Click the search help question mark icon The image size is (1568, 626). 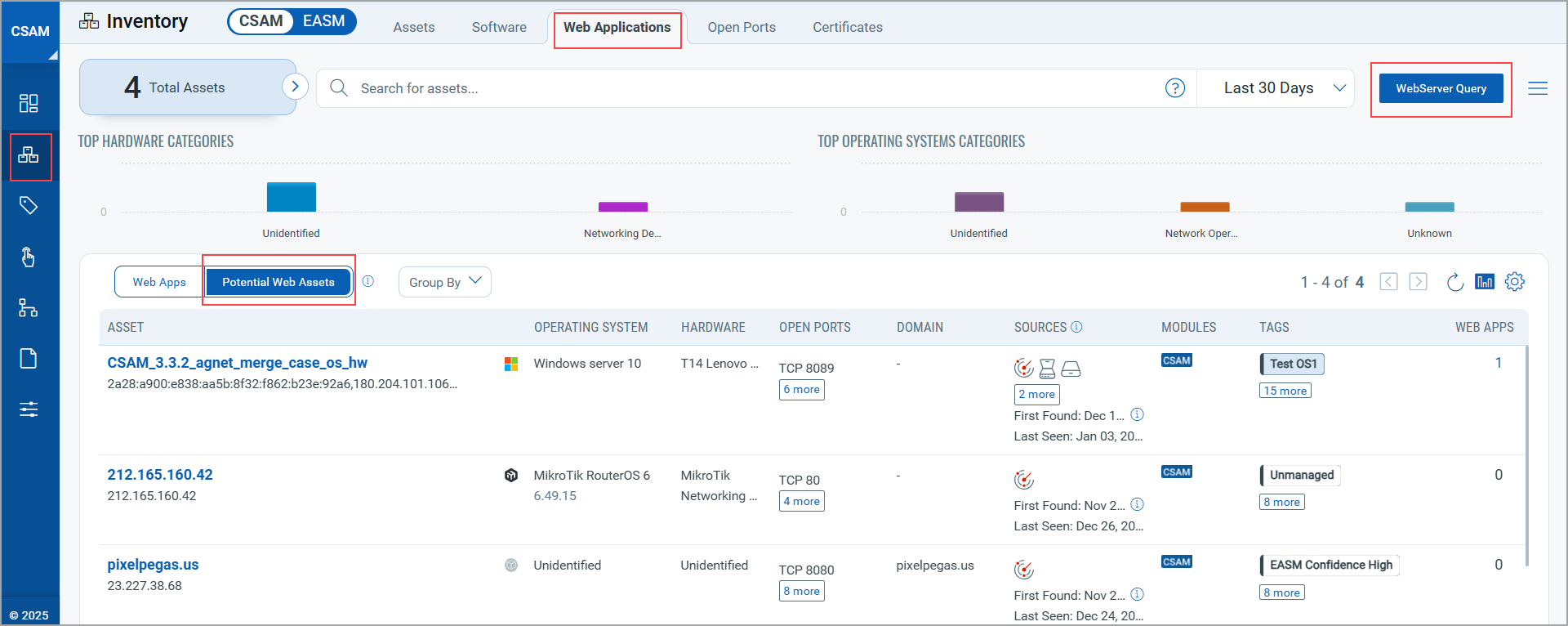click(1174, 88)
